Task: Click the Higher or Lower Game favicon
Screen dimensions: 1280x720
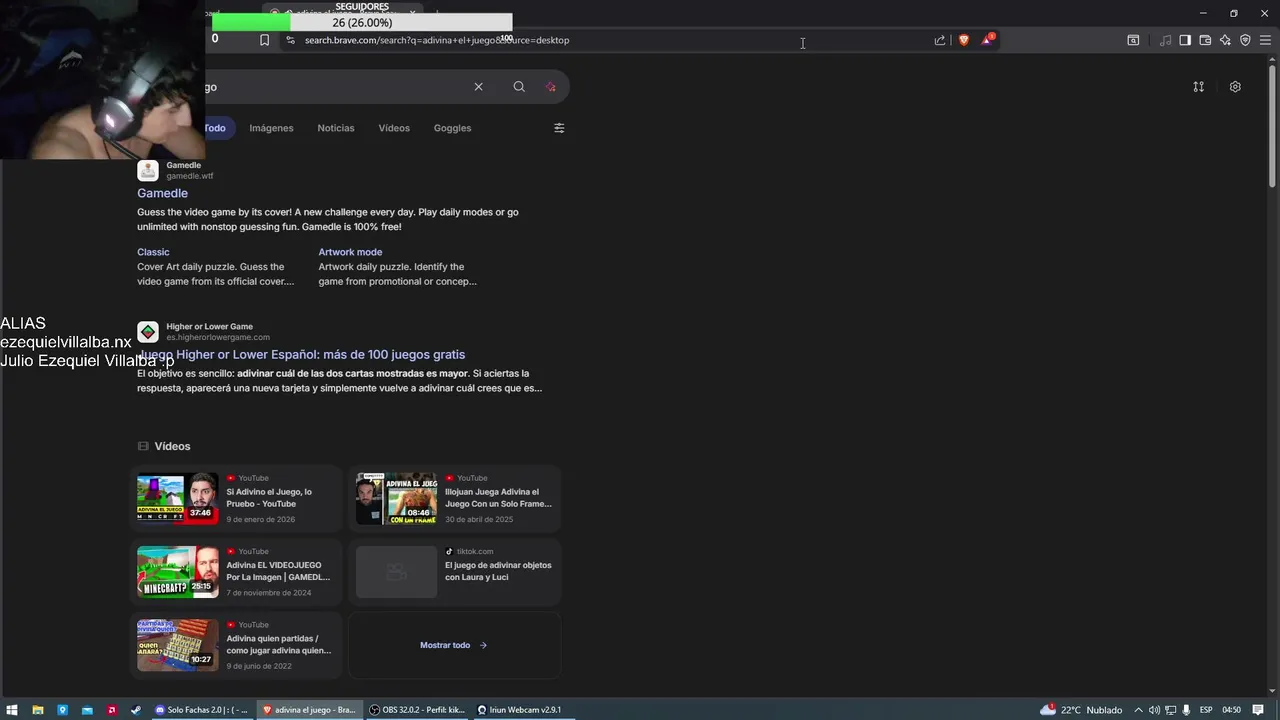Action: click(148, 332)
